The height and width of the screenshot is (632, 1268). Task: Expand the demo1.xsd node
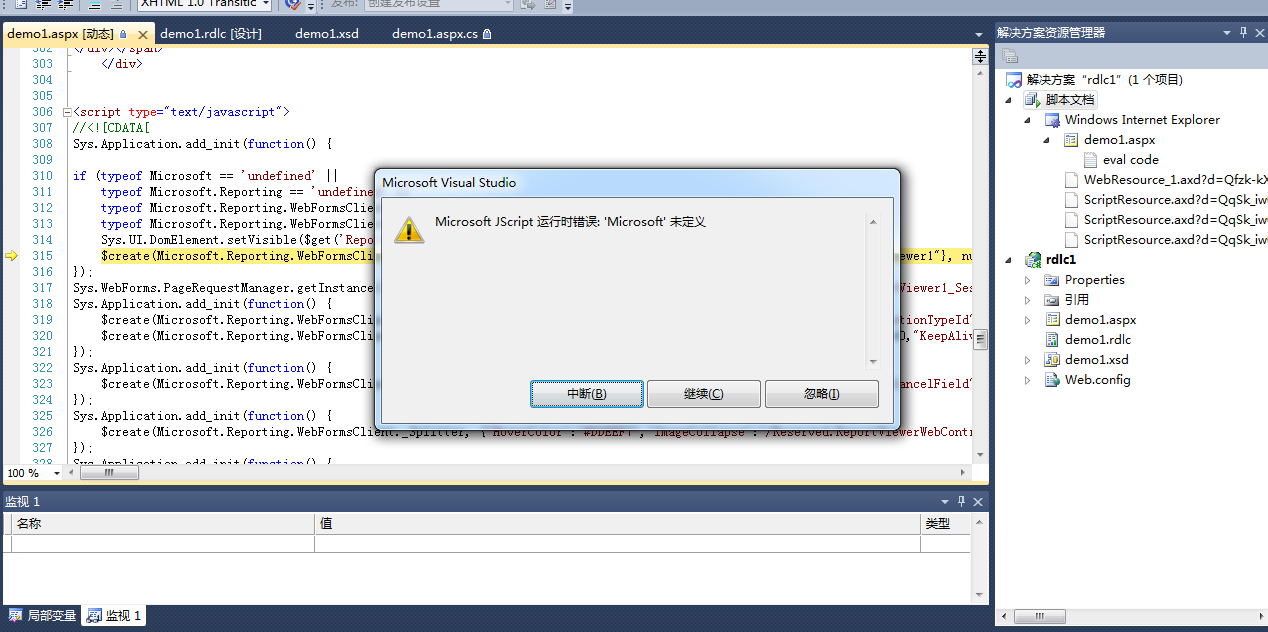pos(1028,360)
